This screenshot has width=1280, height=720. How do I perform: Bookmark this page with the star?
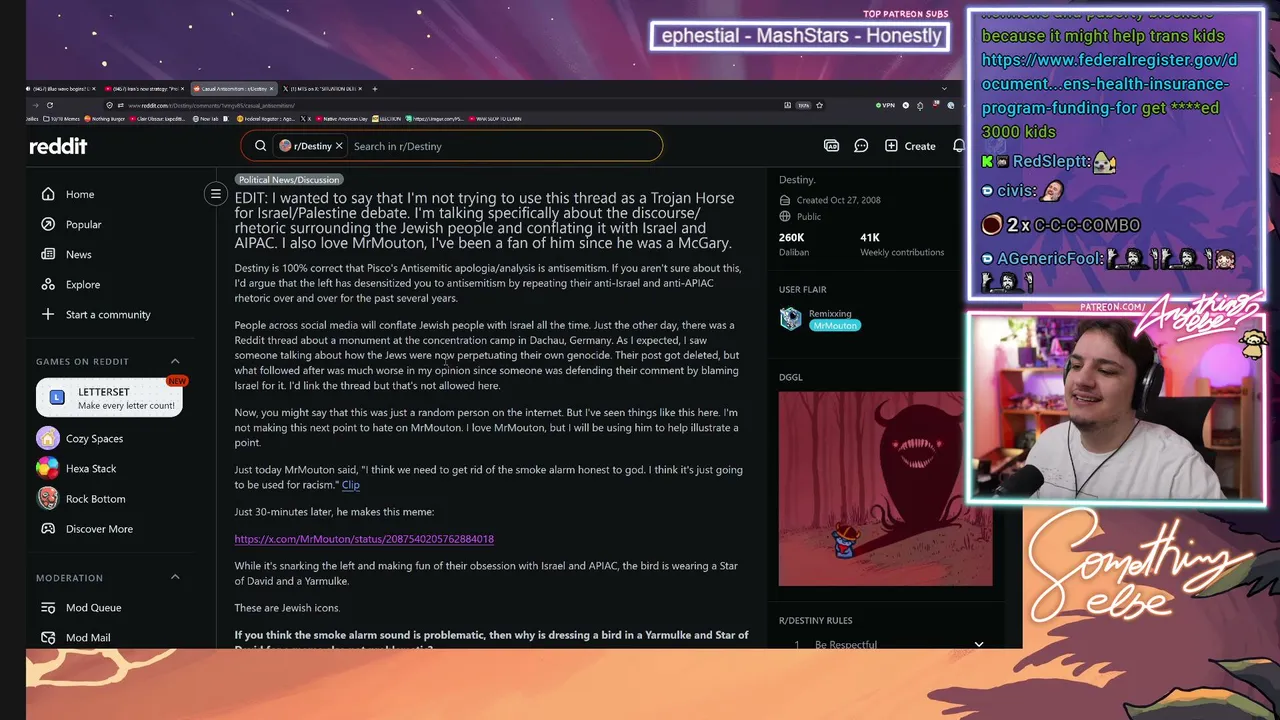pyautogui.click(x=817, y=105)
